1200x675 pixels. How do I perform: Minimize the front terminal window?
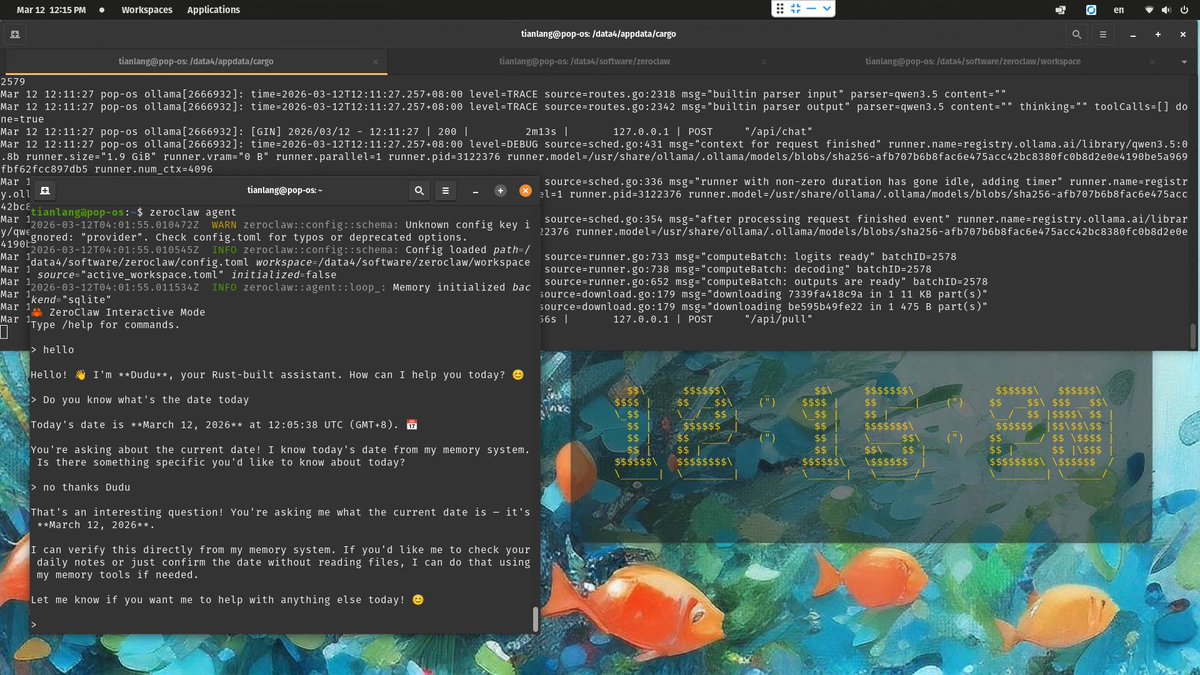click(x=477, y=190)
